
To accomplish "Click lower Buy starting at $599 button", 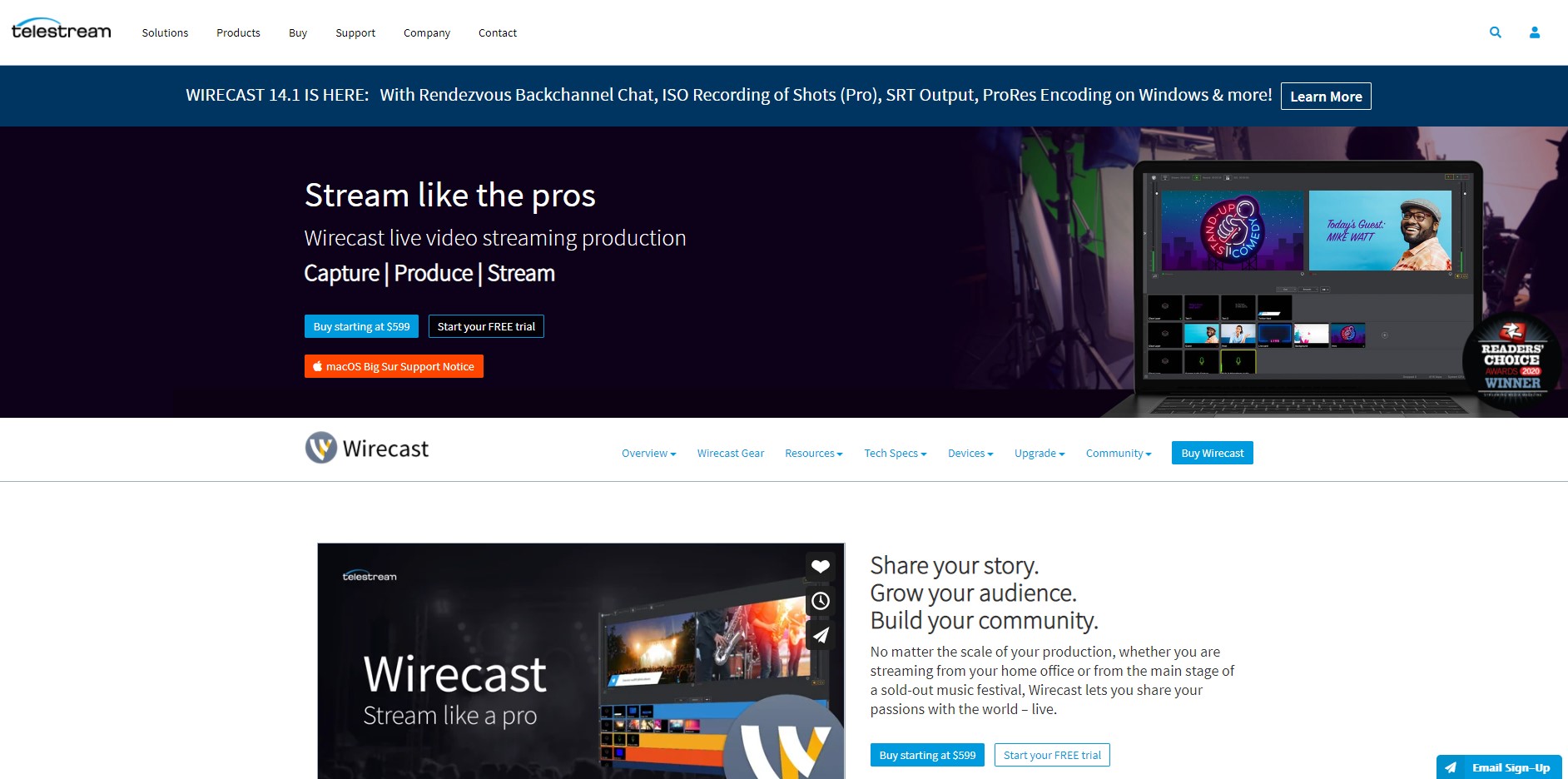I will pos(927,755).
